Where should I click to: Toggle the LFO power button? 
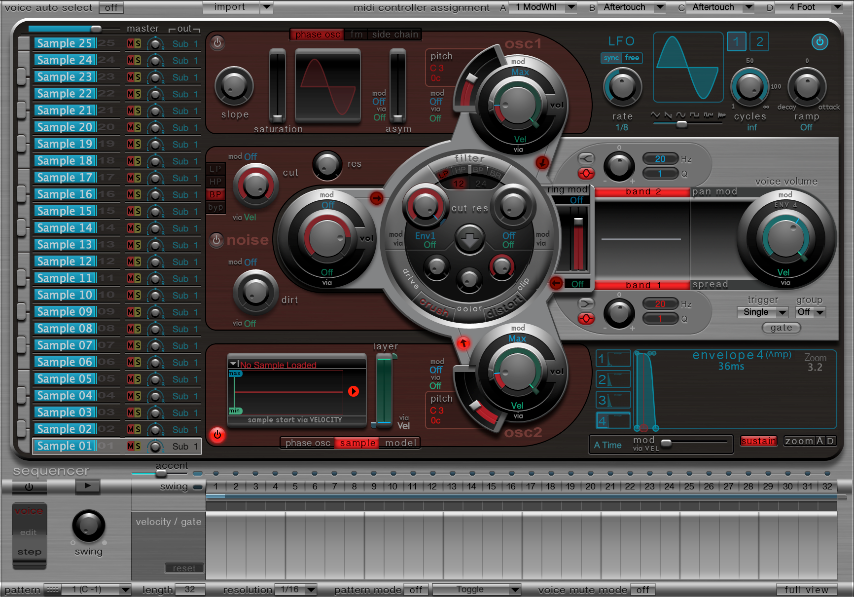point(819,42)
